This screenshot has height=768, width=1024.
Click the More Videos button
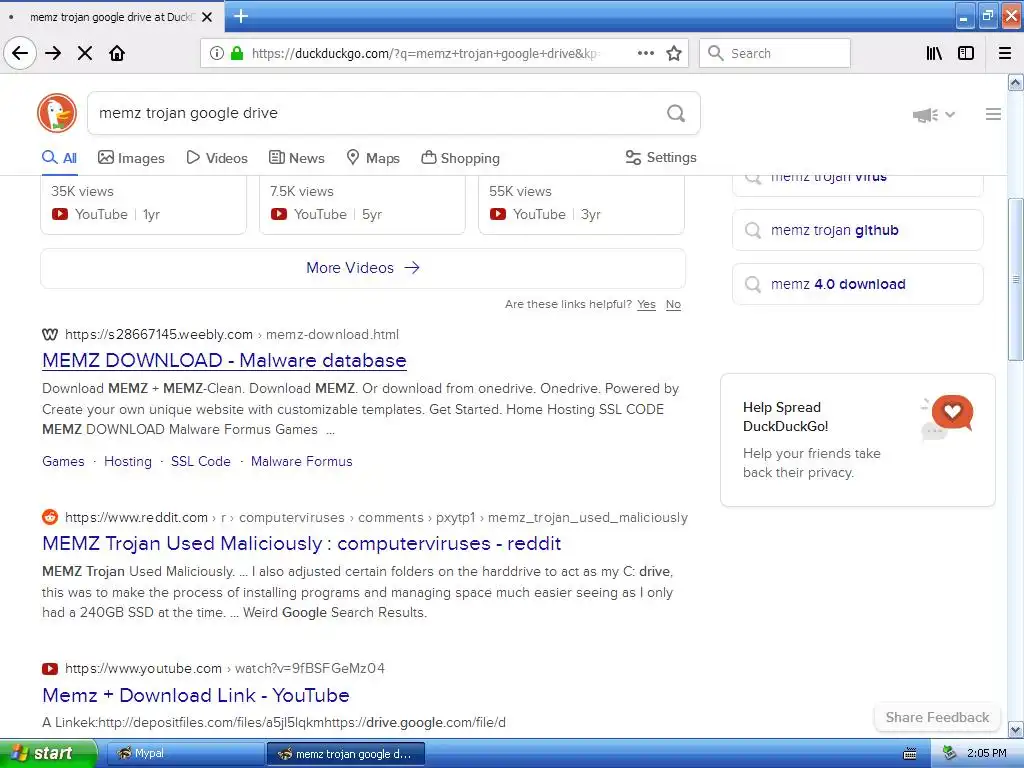(x=363, y=268)
